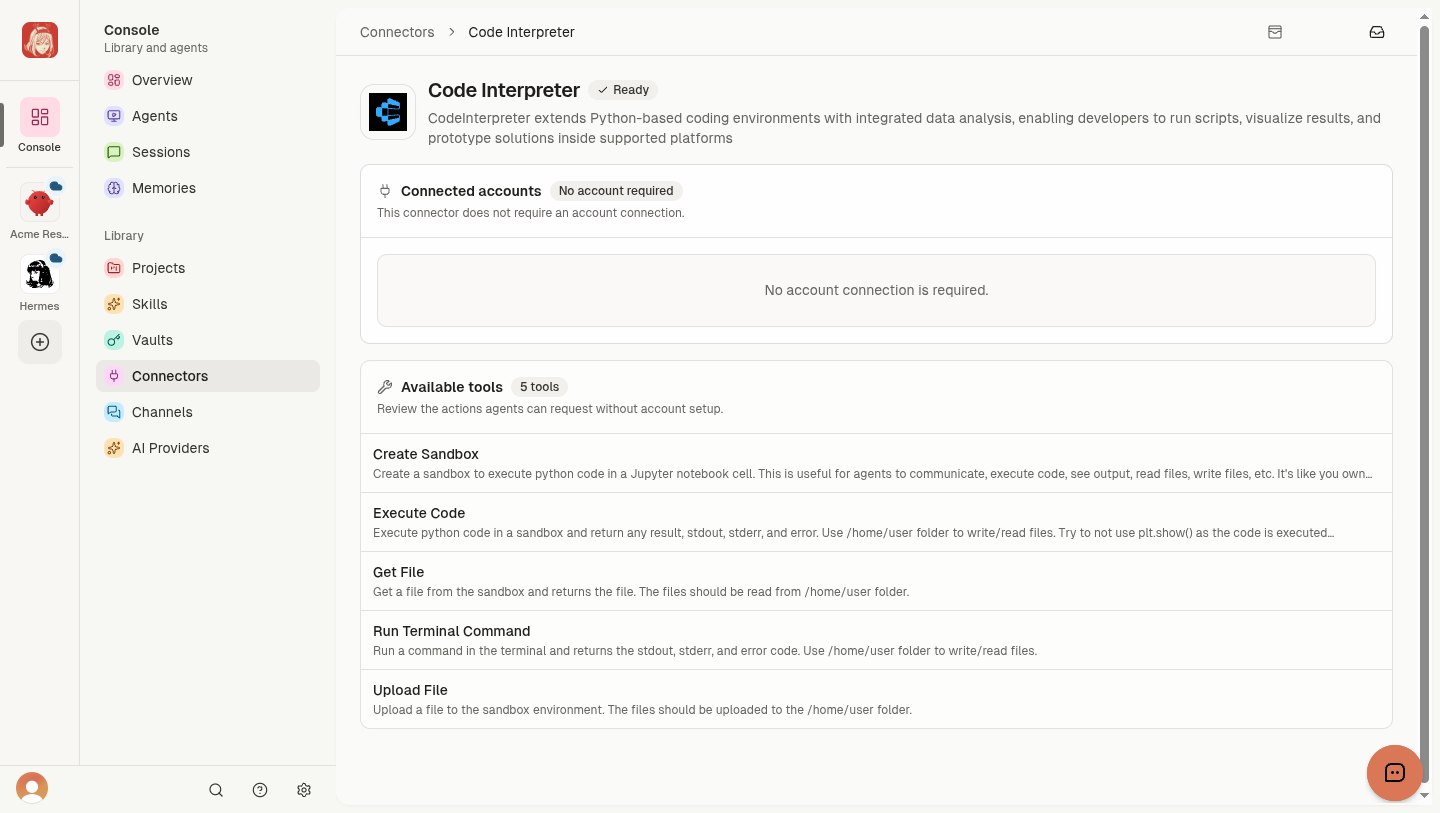Screen dimensions: 1440x813
Task: Open the Execute Code tool row
Action: [x=876, y=522]
